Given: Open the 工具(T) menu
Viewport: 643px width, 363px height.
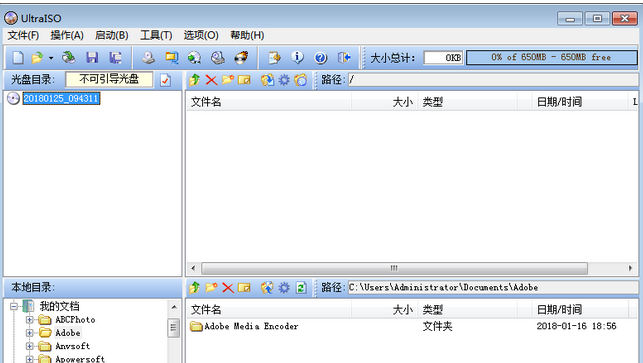Looking at the screenshot, I should [156, 35].
